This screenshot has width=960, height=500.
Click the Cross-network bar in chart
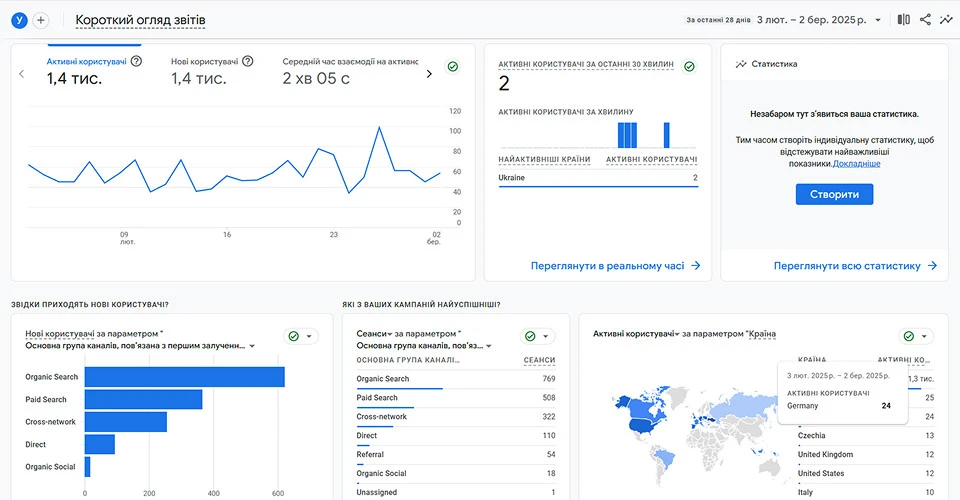(x=126, y=422)
